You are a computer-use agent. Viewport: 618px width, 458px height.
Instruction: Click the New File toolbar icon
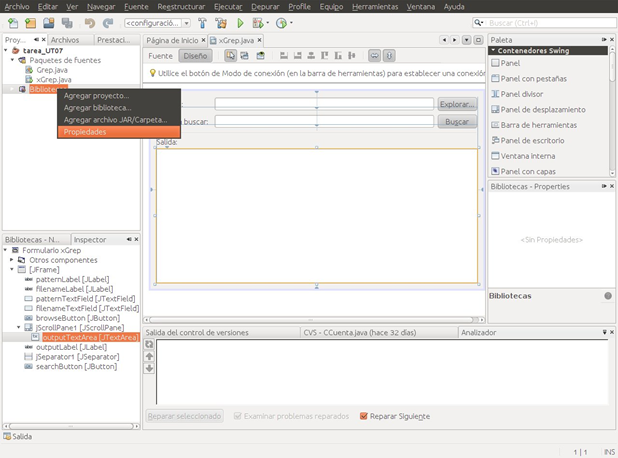pyautogui.click(x=13, y=23)
